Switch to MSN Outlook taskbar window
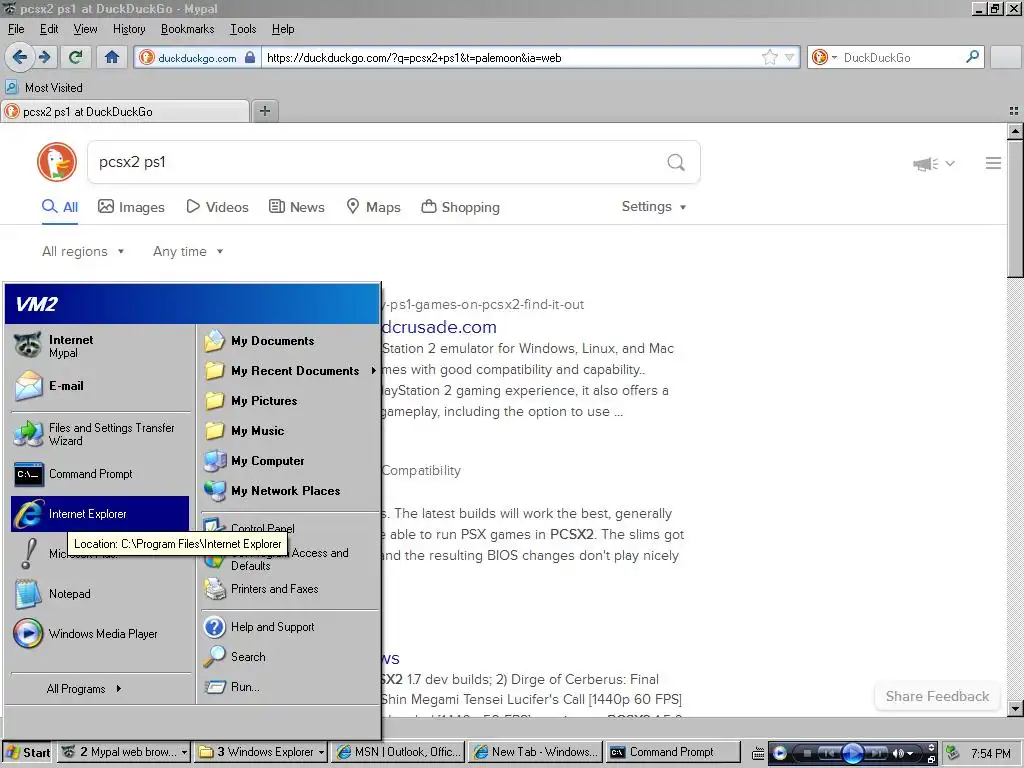This screenshot has width=1024, height=768. [x=399, y=752]
